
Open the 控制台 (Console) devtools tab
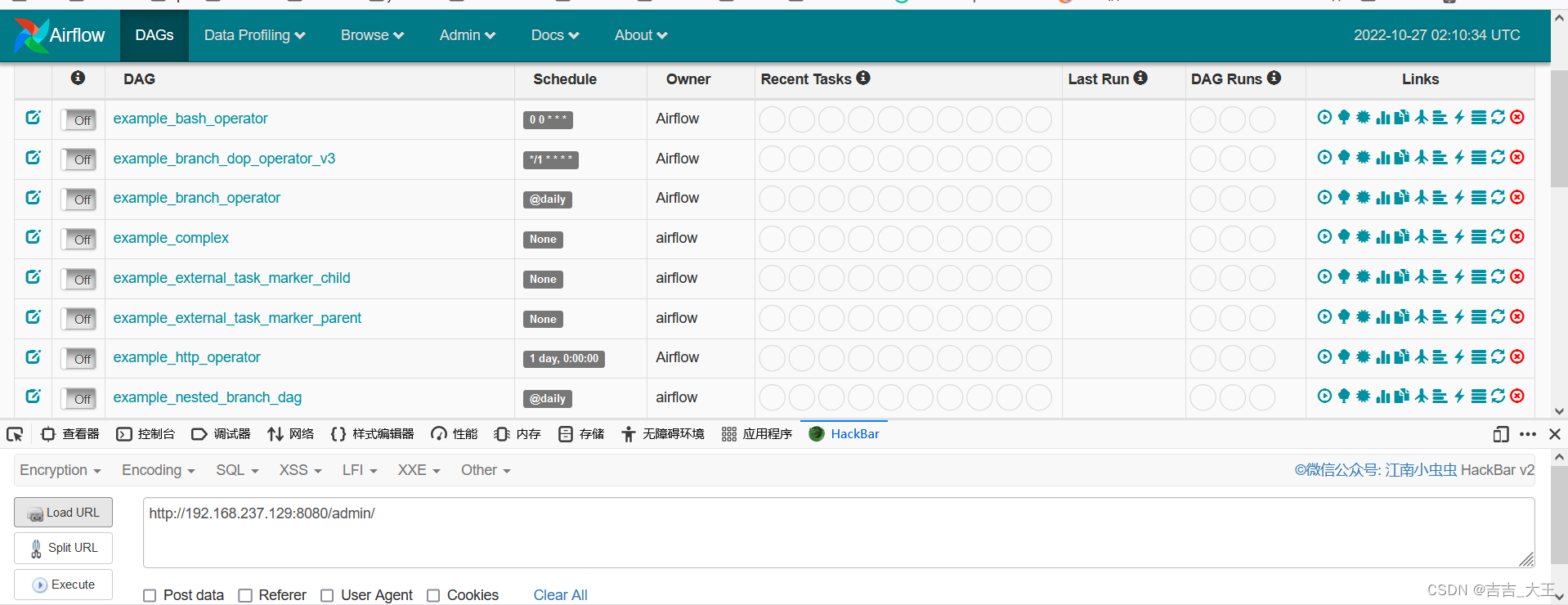(146, 434)
